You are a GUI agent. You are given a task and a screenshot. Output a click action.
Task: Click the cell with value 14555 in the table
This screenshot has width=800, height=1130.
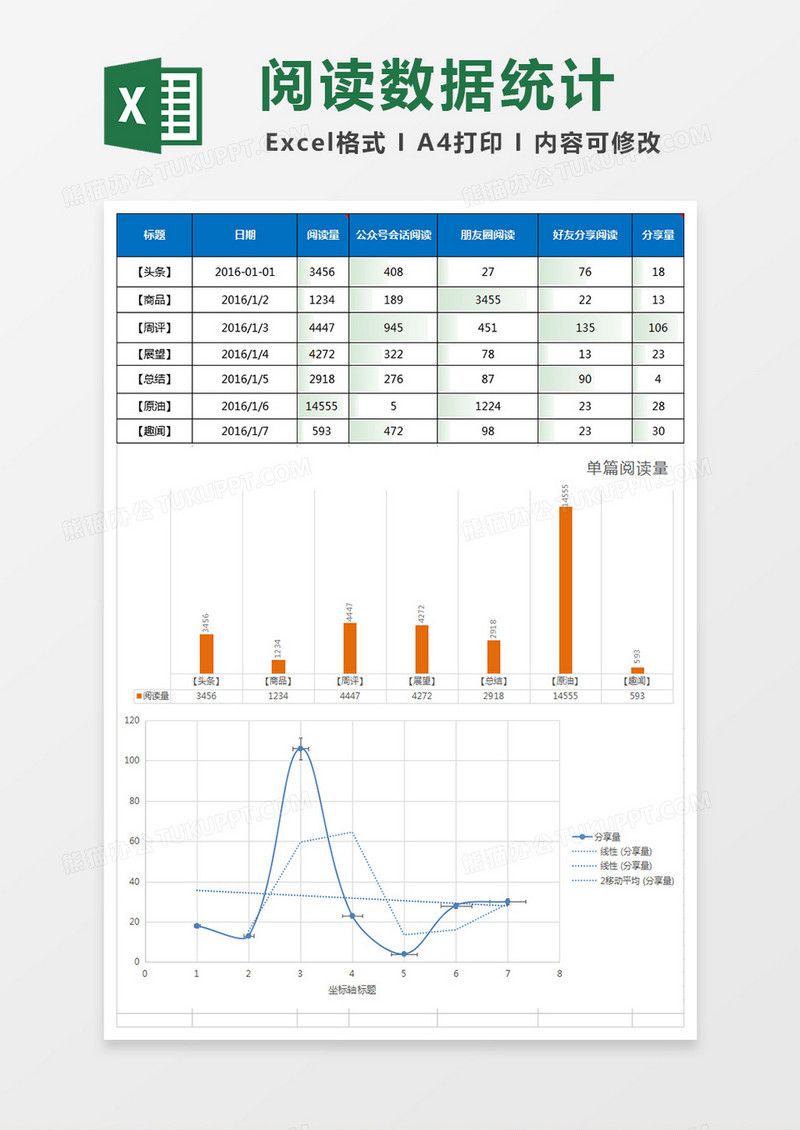coord(322,406)
